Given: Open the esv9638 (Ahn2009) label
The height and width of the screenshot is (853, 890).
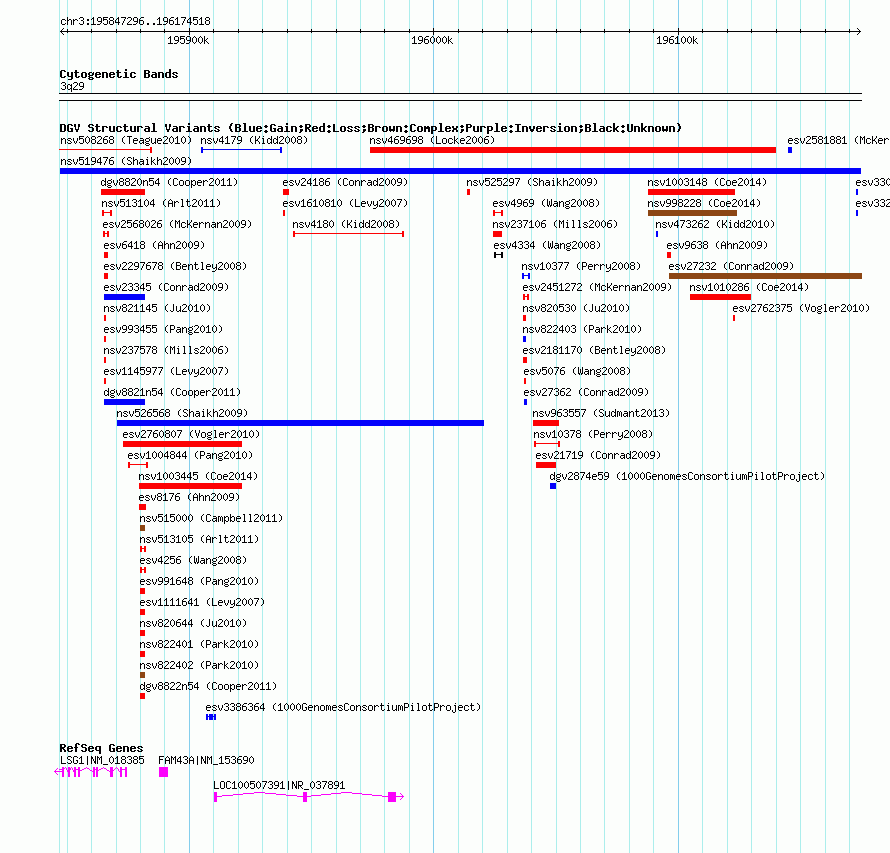Looking at the screenshot, I should click(717, 245).
